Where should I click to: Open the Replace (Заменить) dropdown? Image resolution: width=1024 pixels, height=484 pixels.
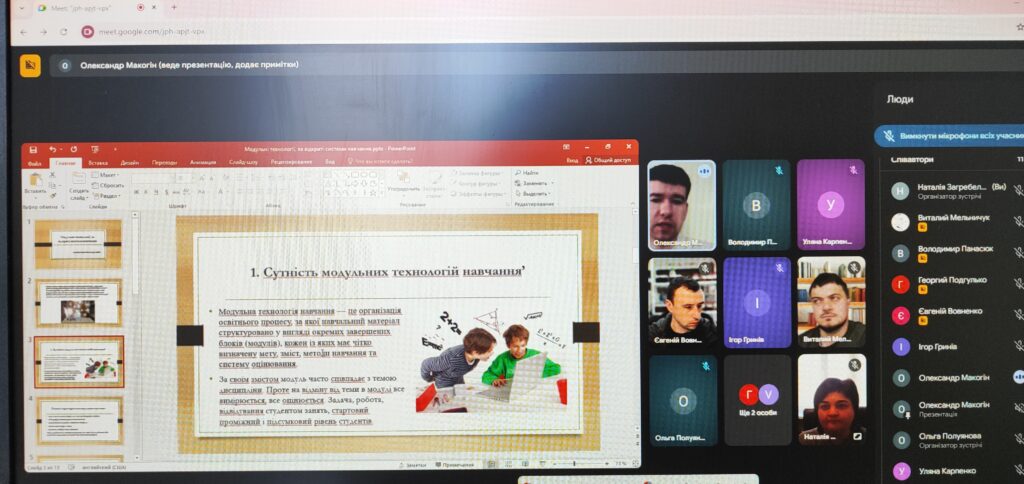(533, 183)
